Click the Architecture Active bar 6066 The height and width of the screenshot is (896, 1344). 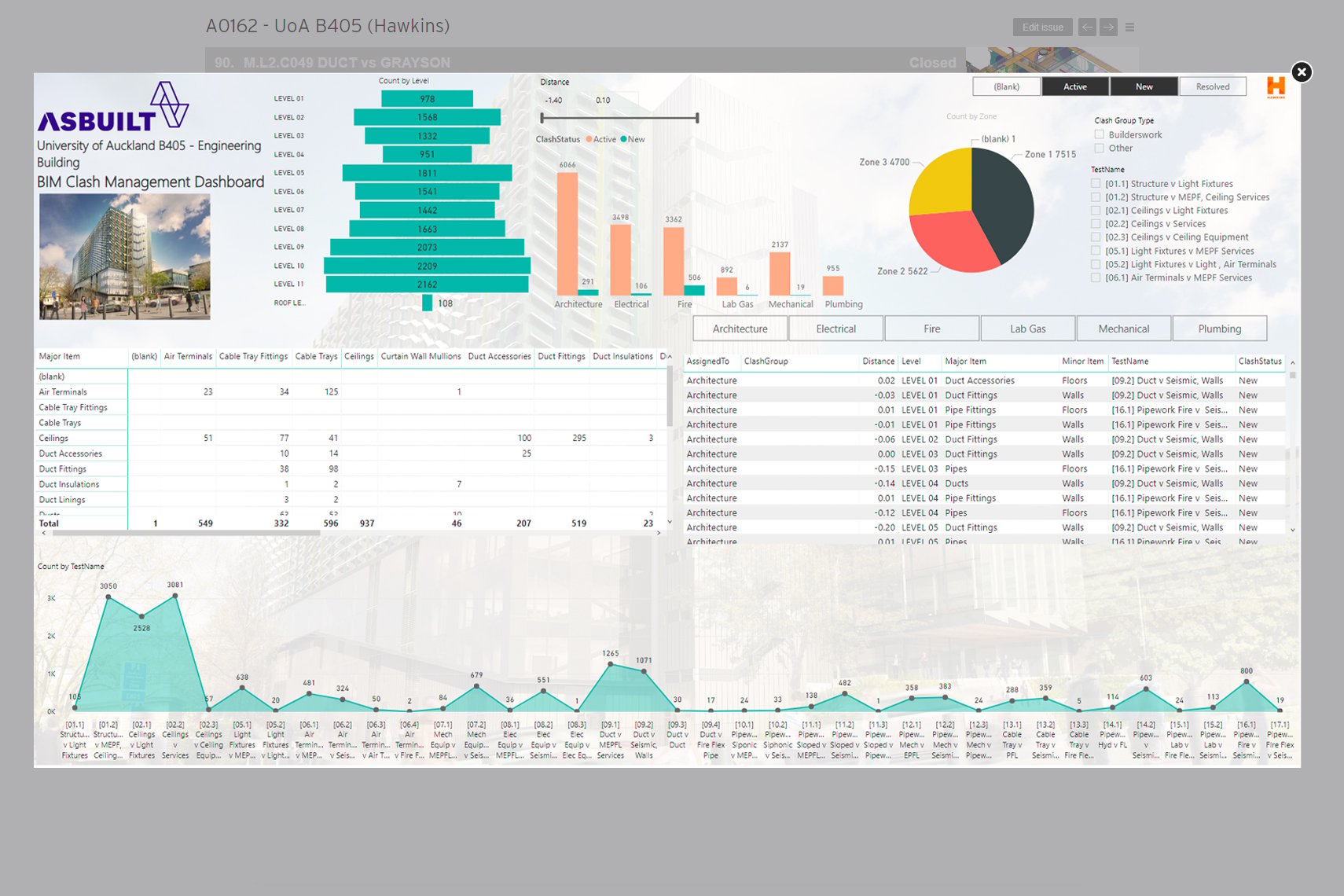click(x=567, y=233)
